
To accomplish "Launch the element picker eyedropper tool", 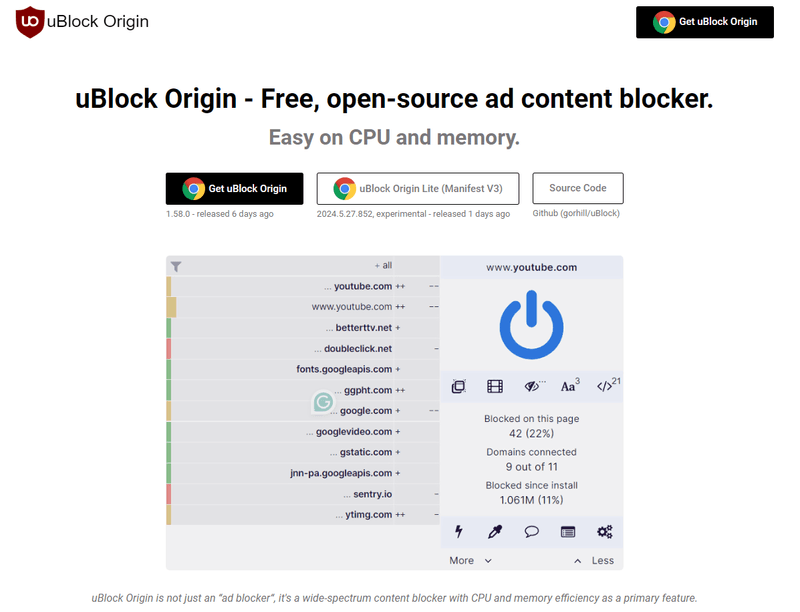I will pos(495,531).
